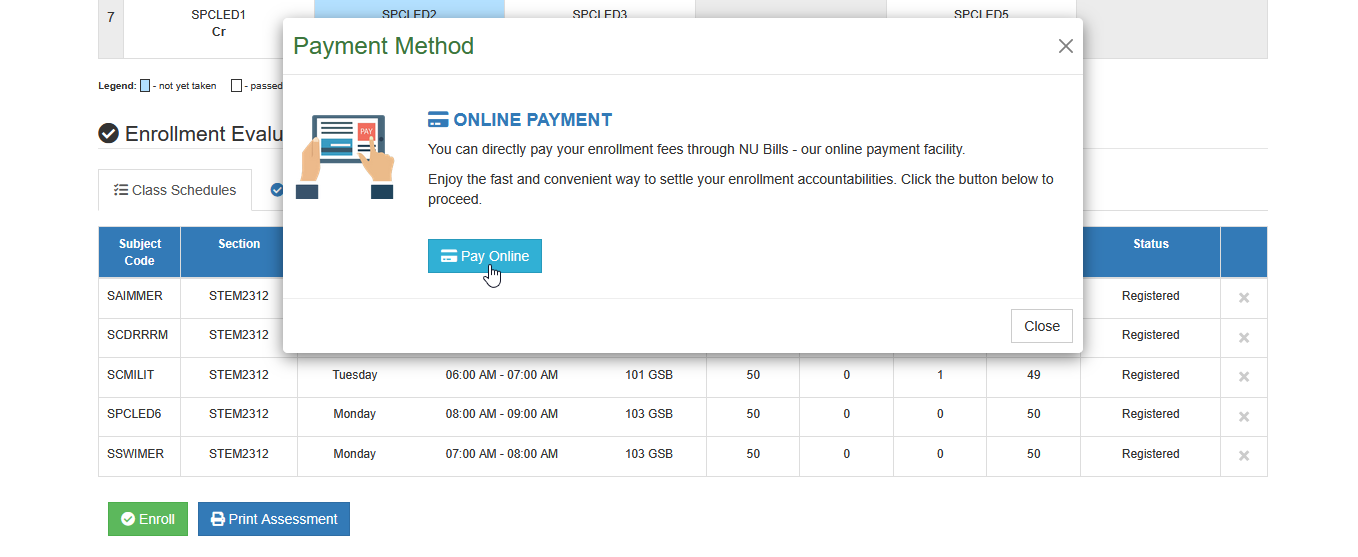This screenshot has width=1358, height=557.
Task: Click the Subject Code column header
Action: (x=140, y=252)
